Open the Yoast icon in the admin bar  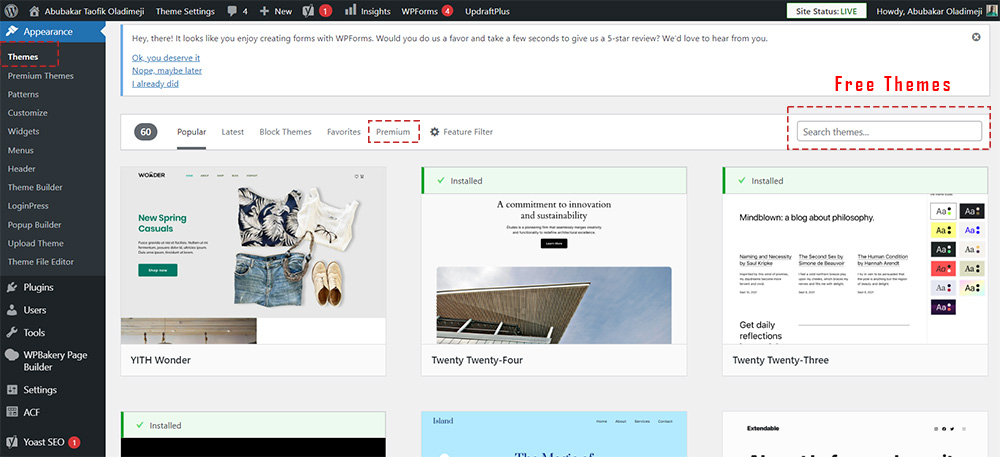pos(308,11)
